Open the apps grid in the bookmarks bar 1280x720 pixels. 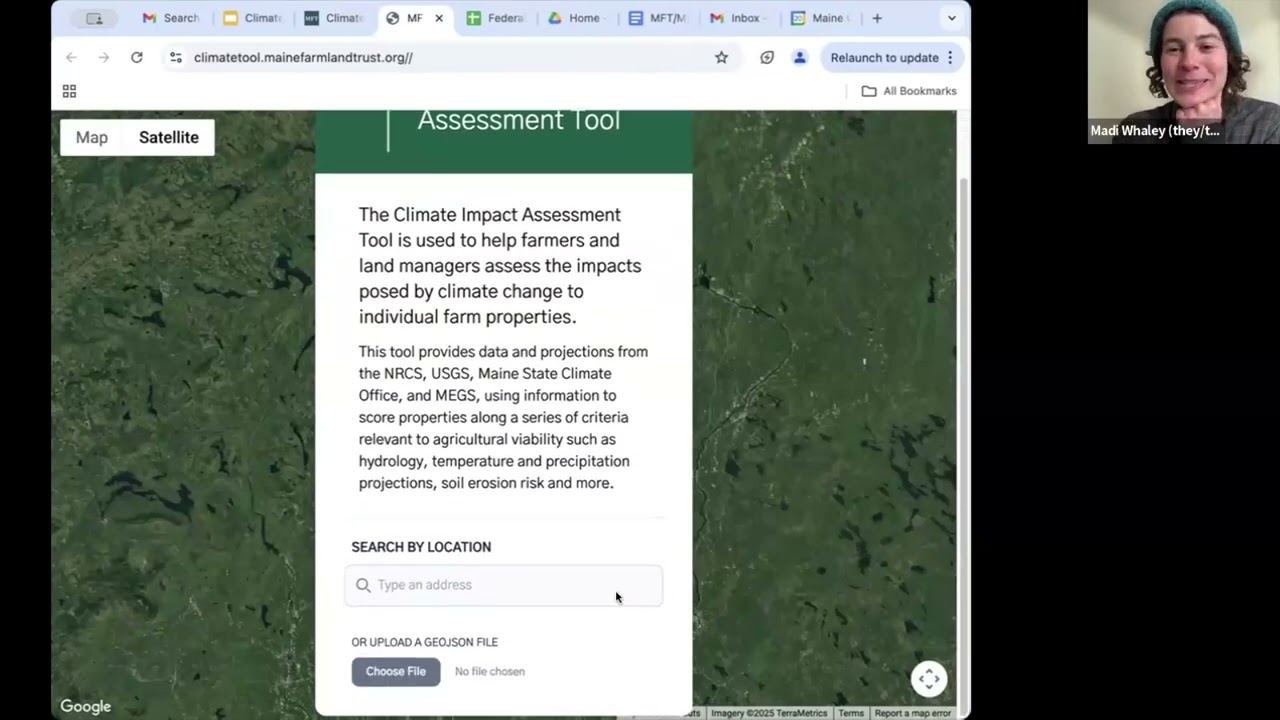click(x=69, y=91)
